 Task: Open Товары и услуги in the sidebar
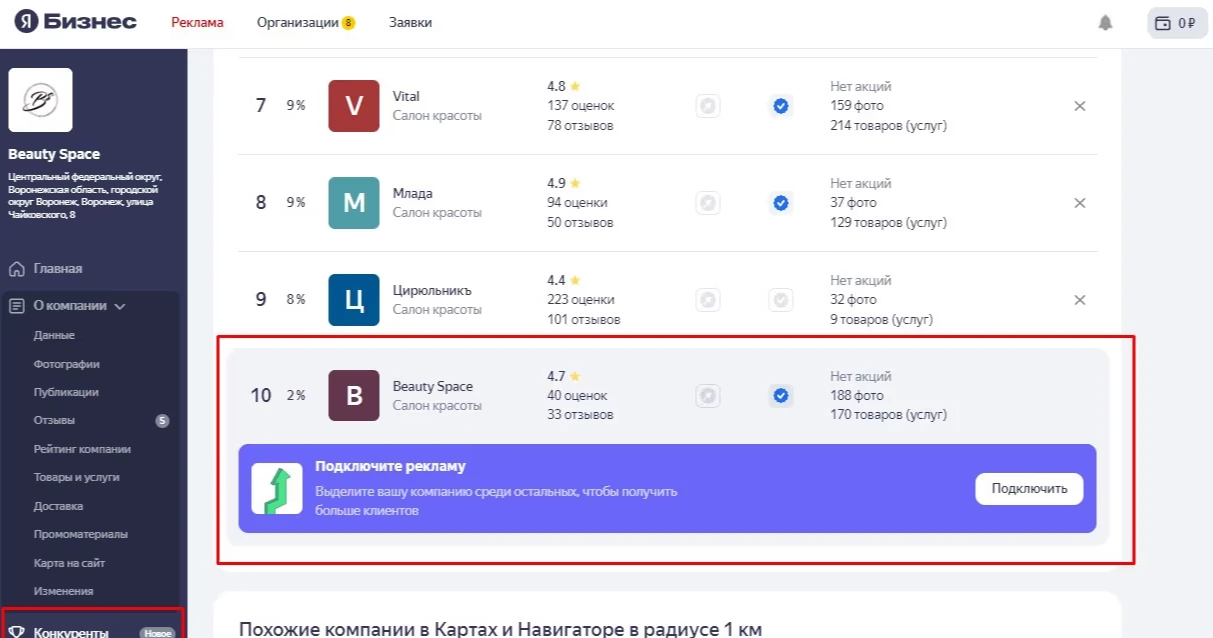pyautogui.click(x=76, y=477)
